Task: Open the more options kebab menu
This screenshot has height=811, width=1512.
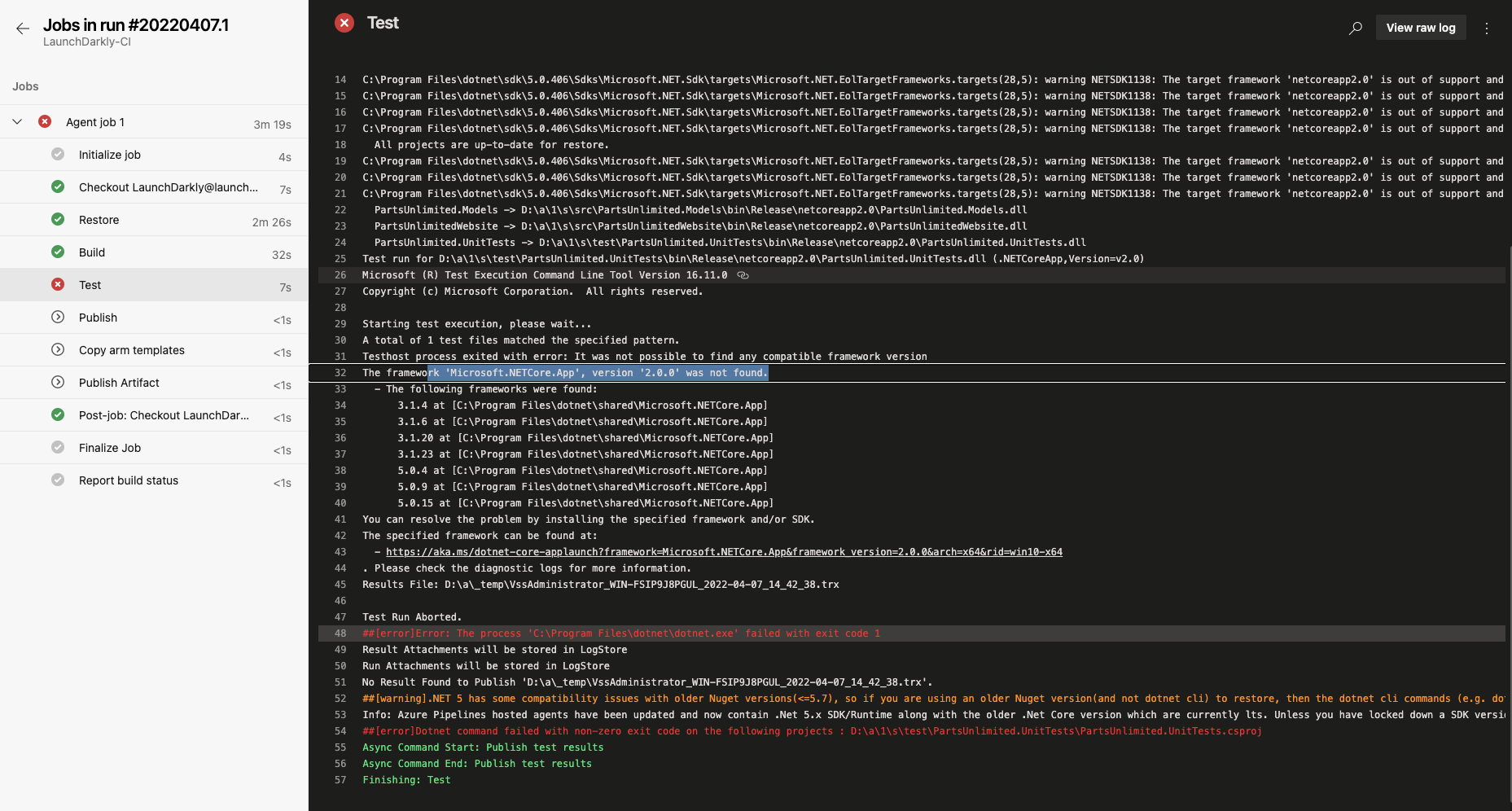Action: point(1487,28)
